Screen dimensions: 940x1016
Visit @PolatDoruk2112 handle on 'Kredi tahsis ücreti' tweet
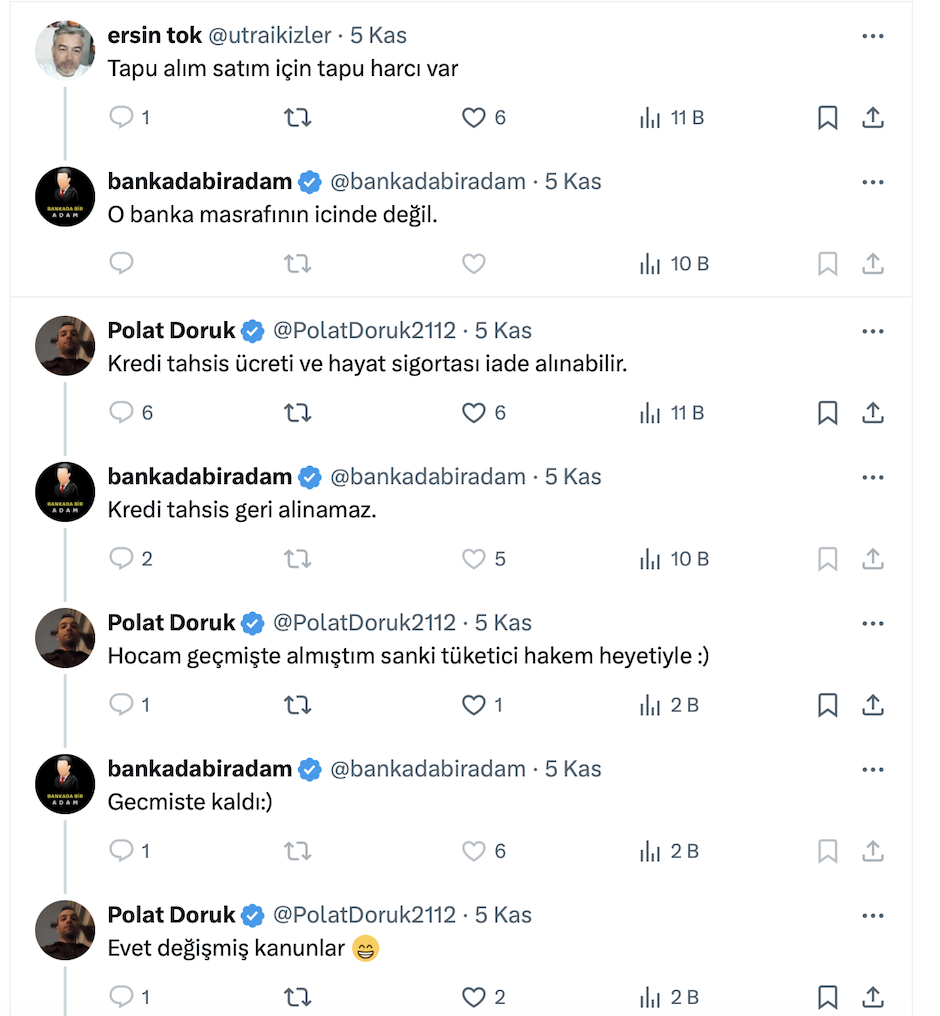point(364,331)
